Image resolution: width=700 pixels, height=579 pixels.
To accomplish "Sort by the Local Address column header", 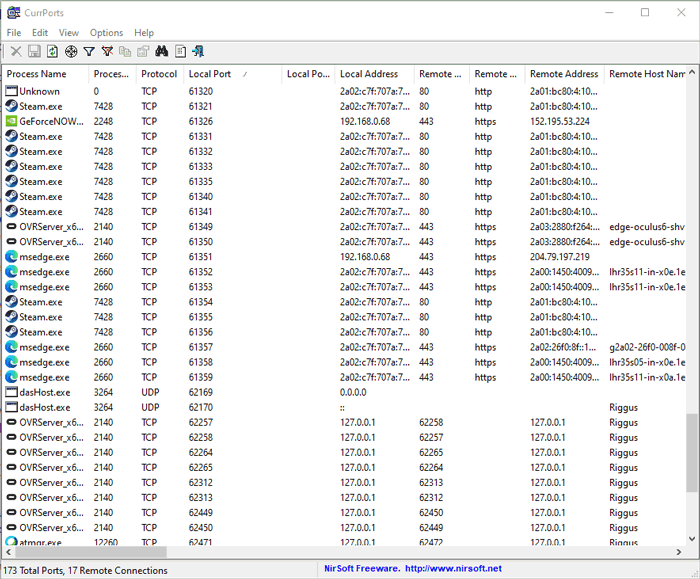I will click(x=375, y=74).
